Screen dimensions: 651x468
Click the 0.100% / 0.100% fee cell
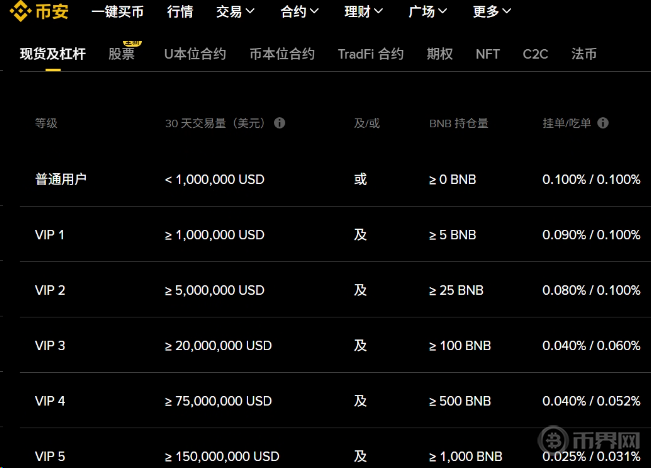[x=591, y=179]
